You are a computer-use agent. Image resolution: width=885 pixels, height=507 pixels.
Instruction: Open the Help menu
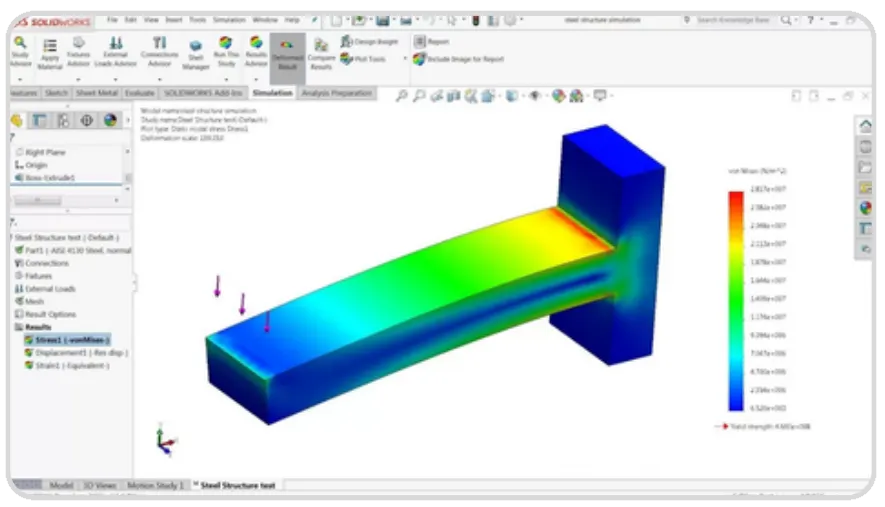point(292,20)
